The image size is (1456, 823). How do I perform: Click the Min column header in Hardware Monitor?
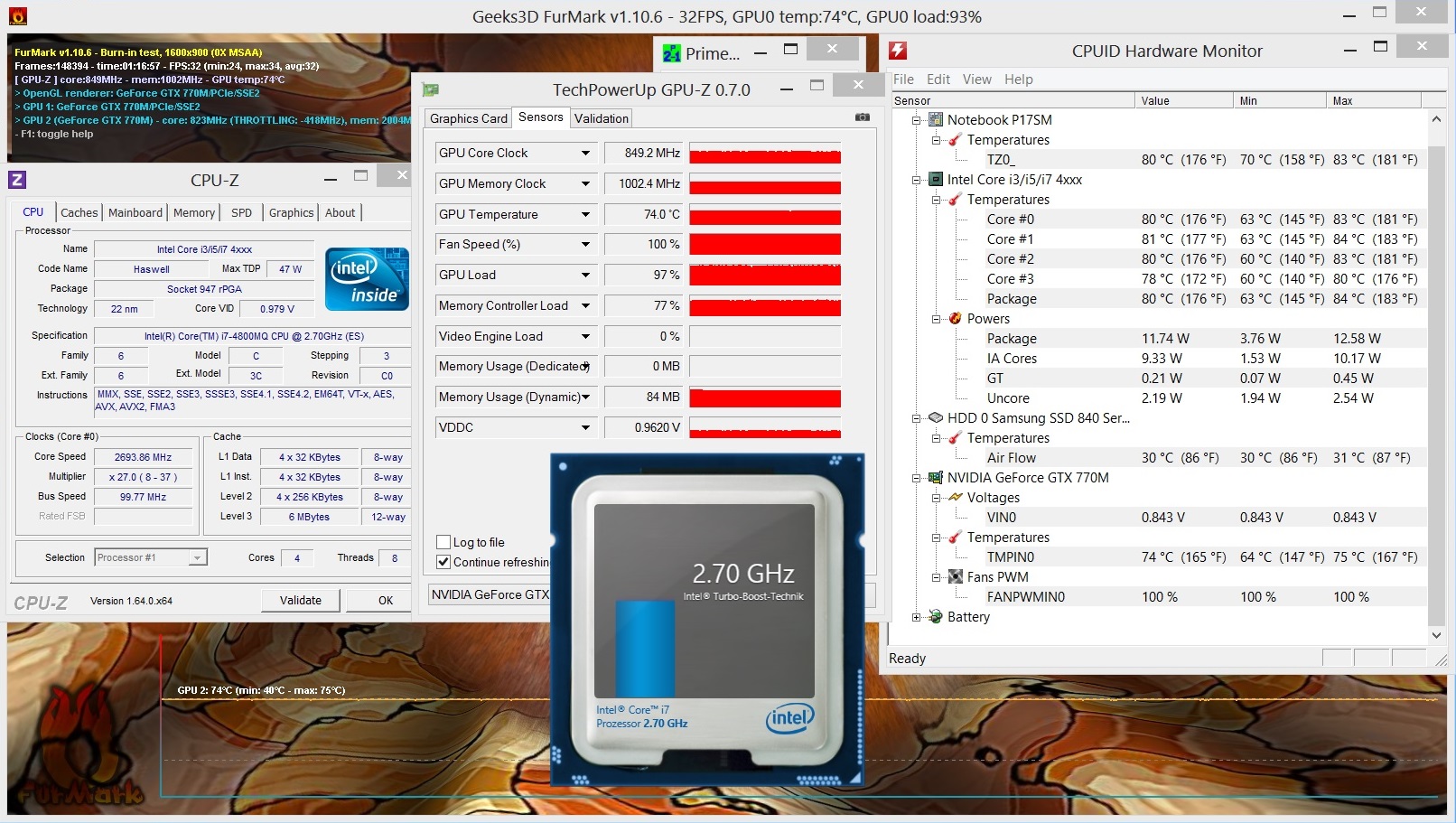(x=1280, y=100)
